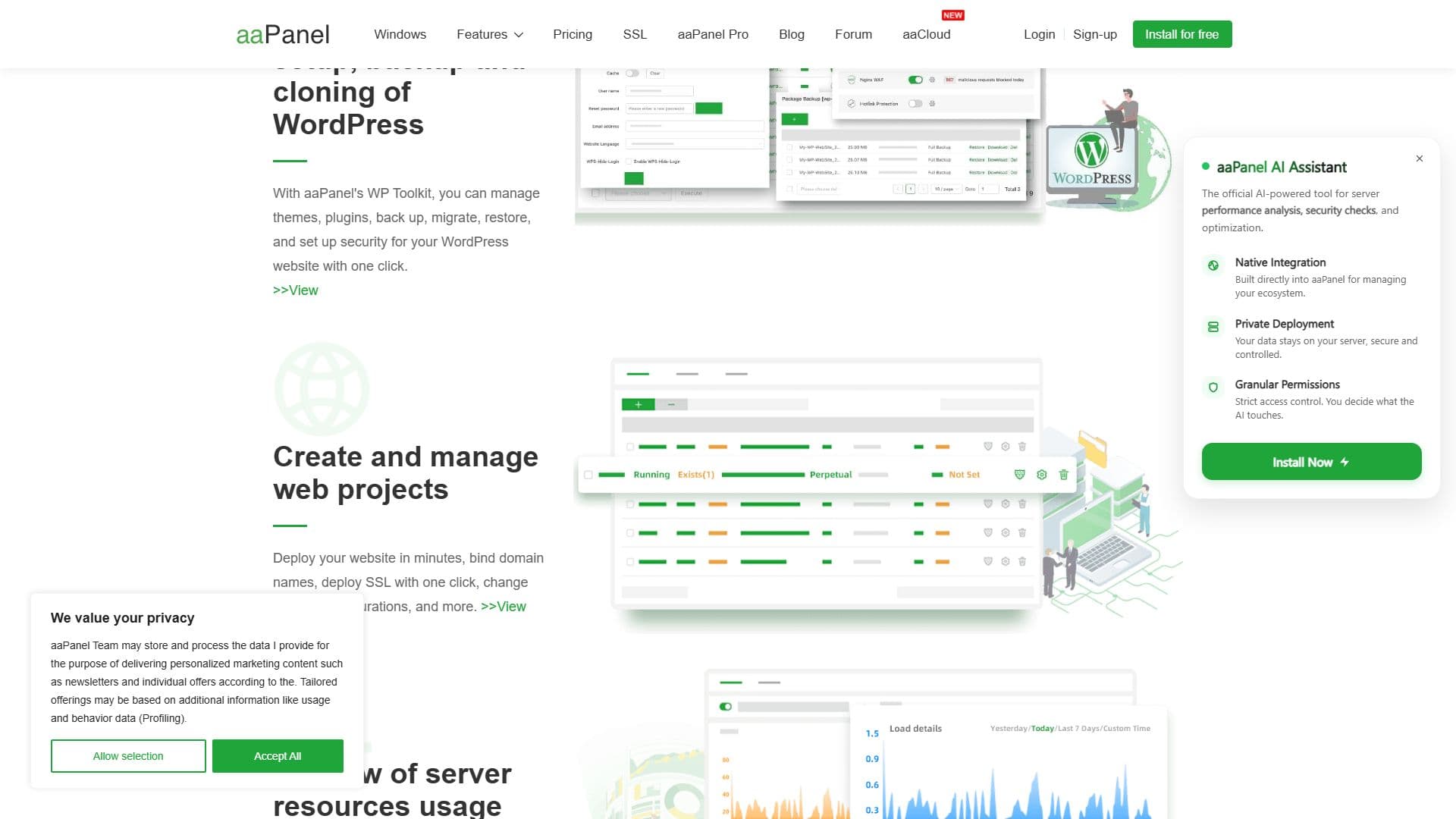
Task: Click the We value your privacy heading
Action: [x=123, y=618]
